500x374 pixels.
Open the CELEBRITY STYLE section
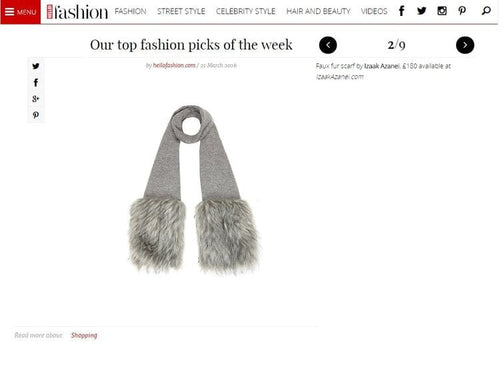click(246, 11)
